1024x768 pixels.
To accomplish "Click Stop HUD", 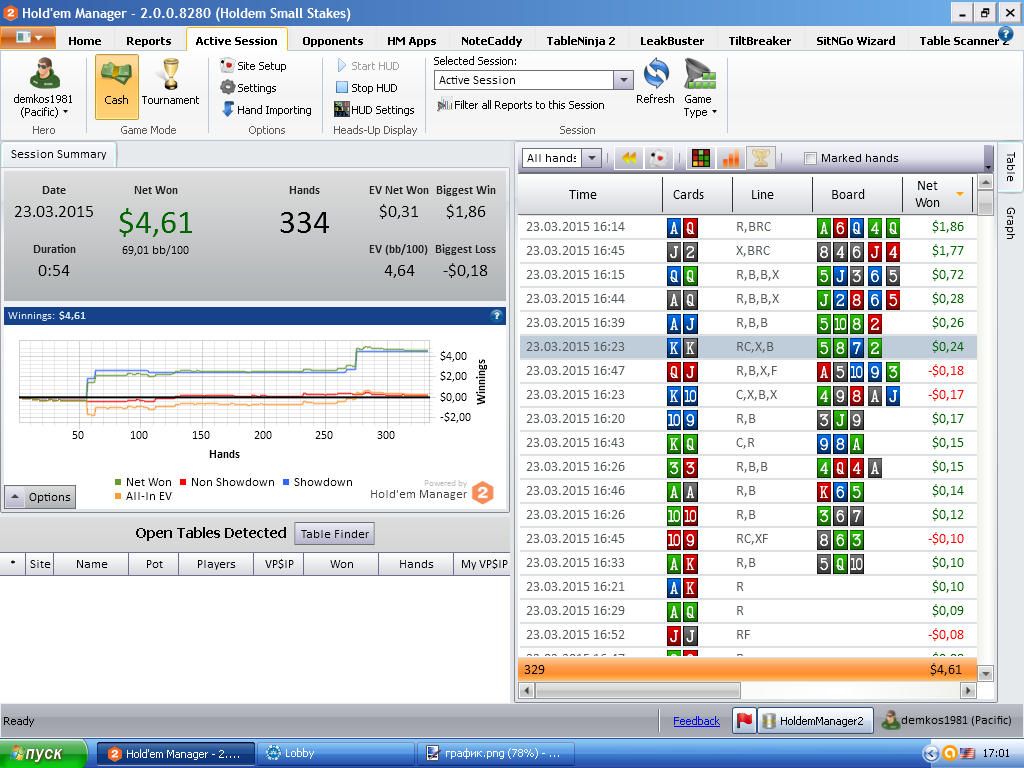I will [x=366, y=88].
